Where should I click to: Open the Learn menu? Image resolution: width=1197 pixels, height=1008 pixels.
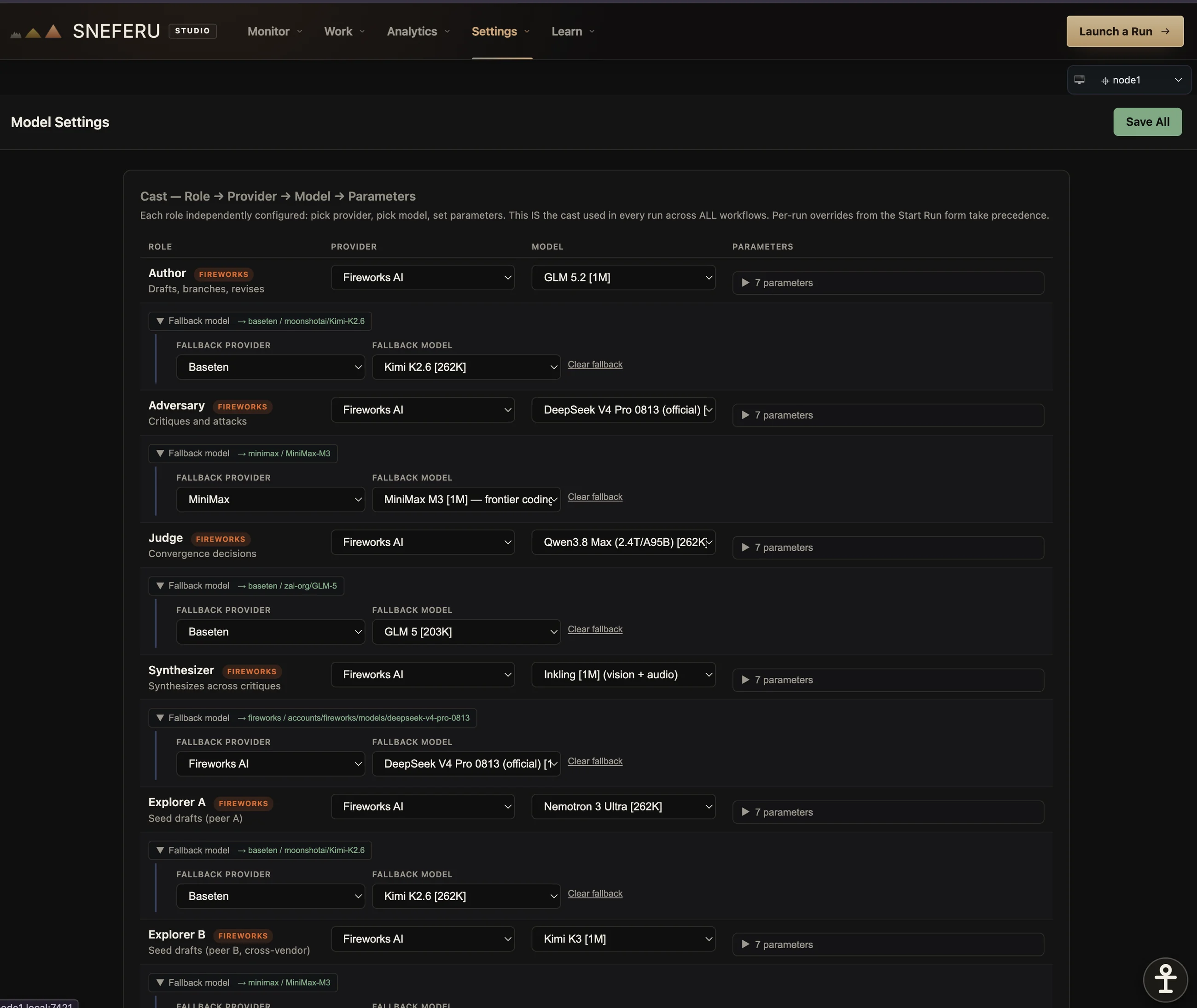click(x=573, y=31)
